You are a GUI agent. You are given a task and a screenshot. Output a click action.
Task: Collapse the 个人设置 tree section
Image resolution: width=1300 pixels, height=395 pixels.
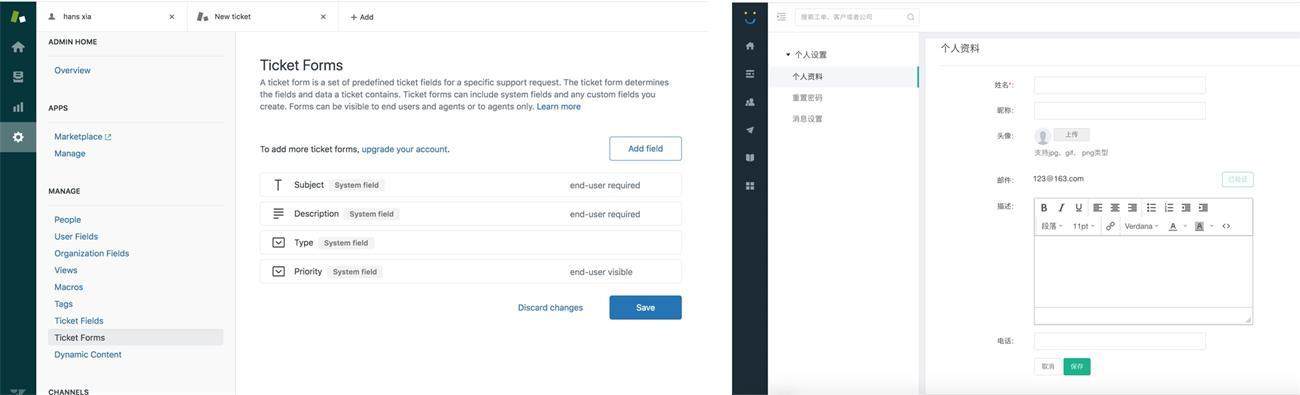click(x=788, y=55)
